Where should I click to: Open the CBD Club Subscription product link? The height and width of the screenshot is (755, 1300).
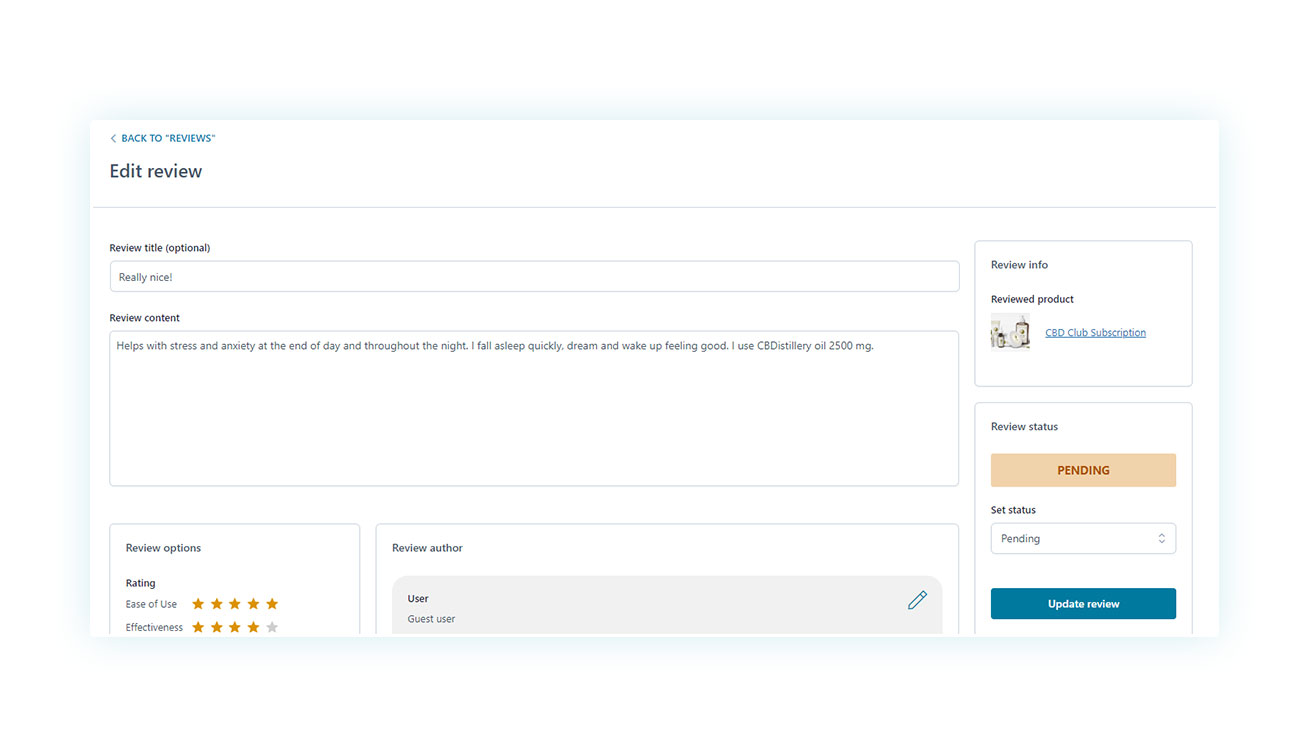tap(1095, 333)
